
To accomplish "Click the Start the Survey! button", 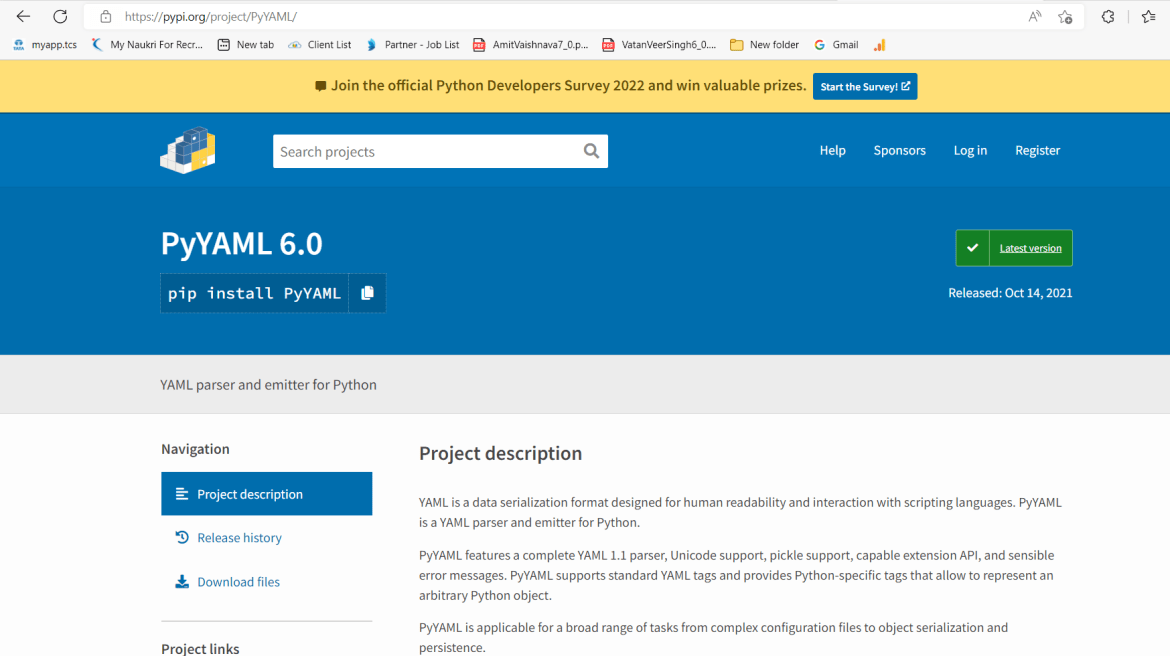I will tap(865, 87).
